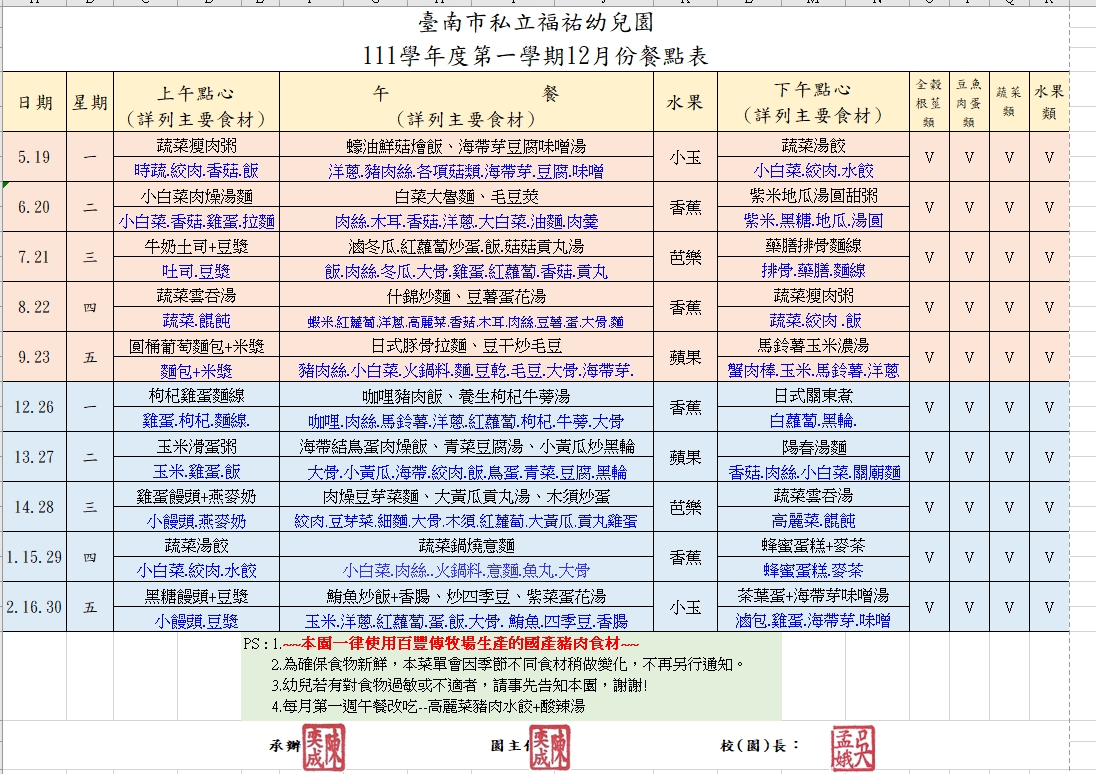Click the date cell 14.28
This screenshot has width=1096, height=774.
[x=35, y=507]
